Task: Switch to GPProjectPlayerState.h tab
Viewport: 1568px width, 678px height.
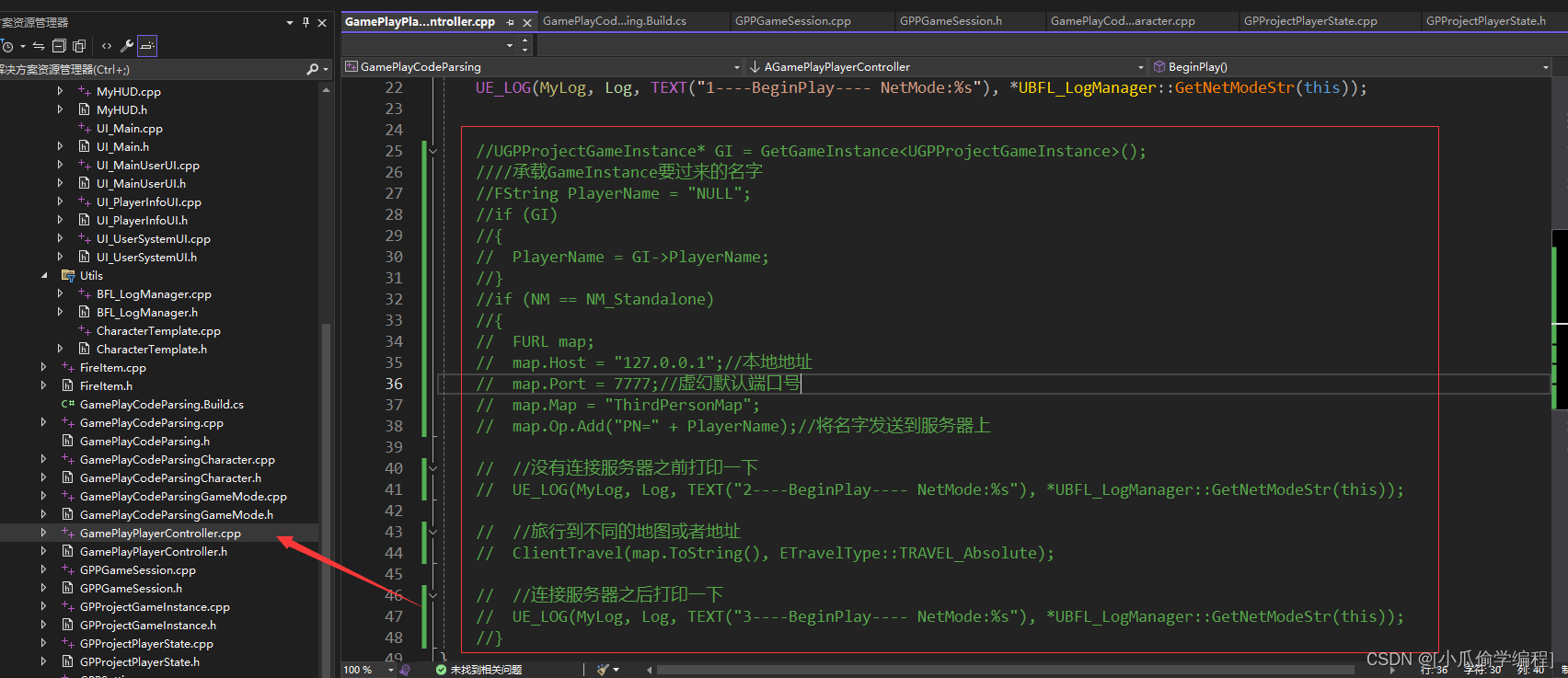Action: (x=1486, y=20)
